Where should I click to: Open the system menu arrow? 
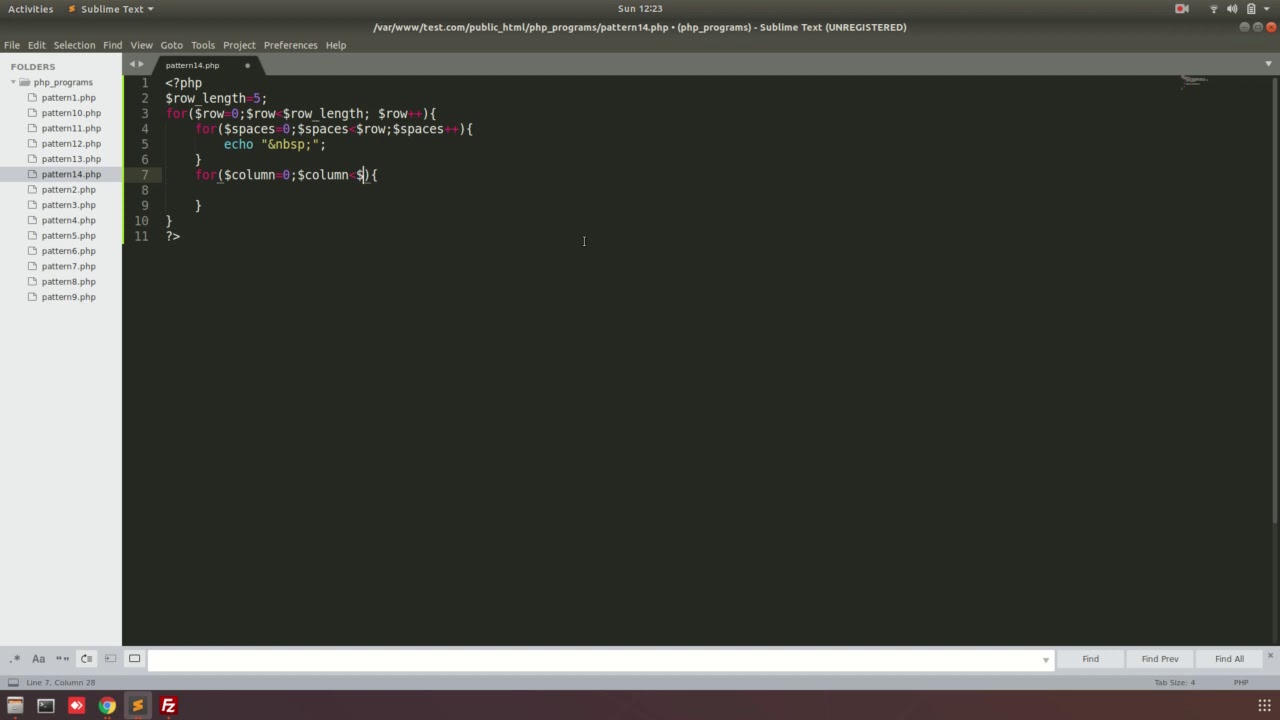[1267, 9]
